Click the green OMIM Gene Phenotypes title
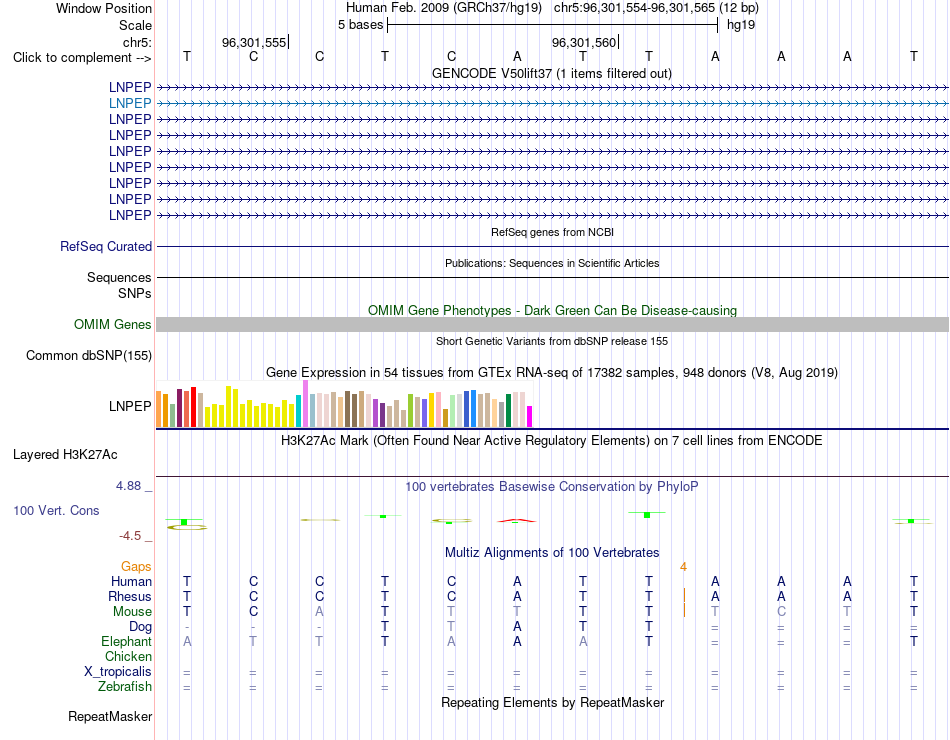Screen dimensions: 950x740 pos(553,310)
